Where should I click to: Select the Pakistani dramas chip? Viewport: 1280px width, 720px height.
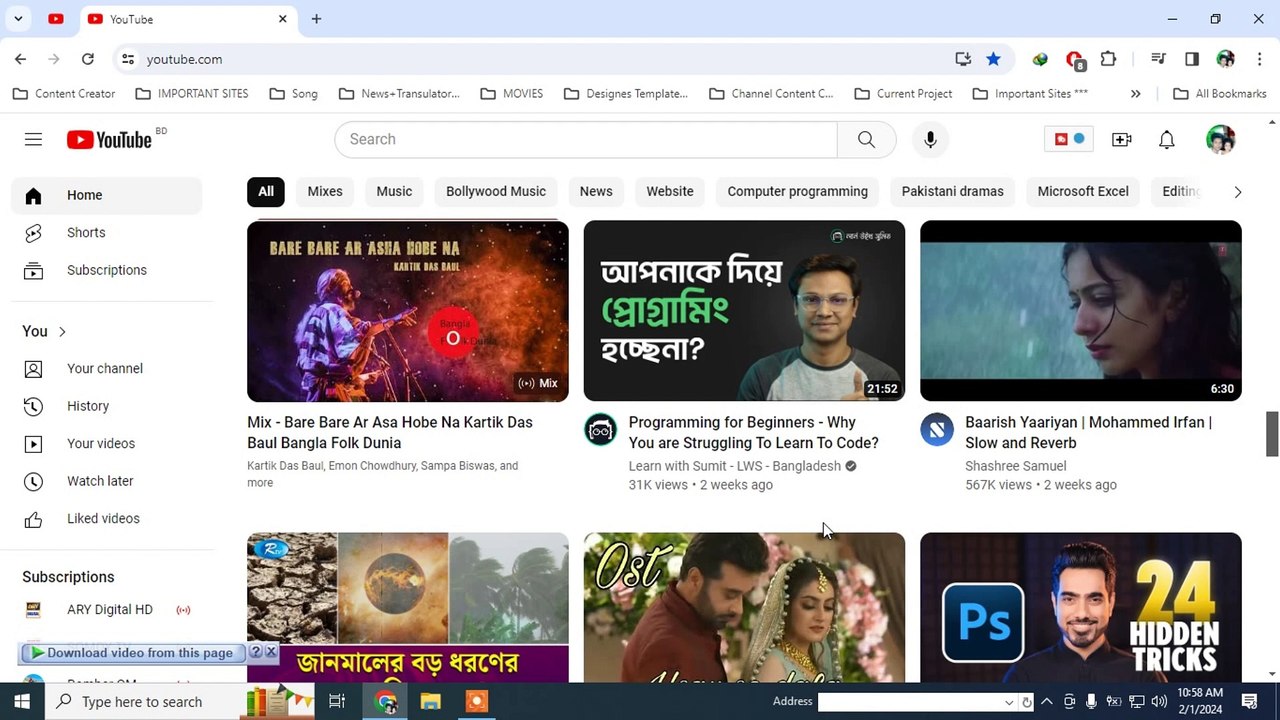953,191
